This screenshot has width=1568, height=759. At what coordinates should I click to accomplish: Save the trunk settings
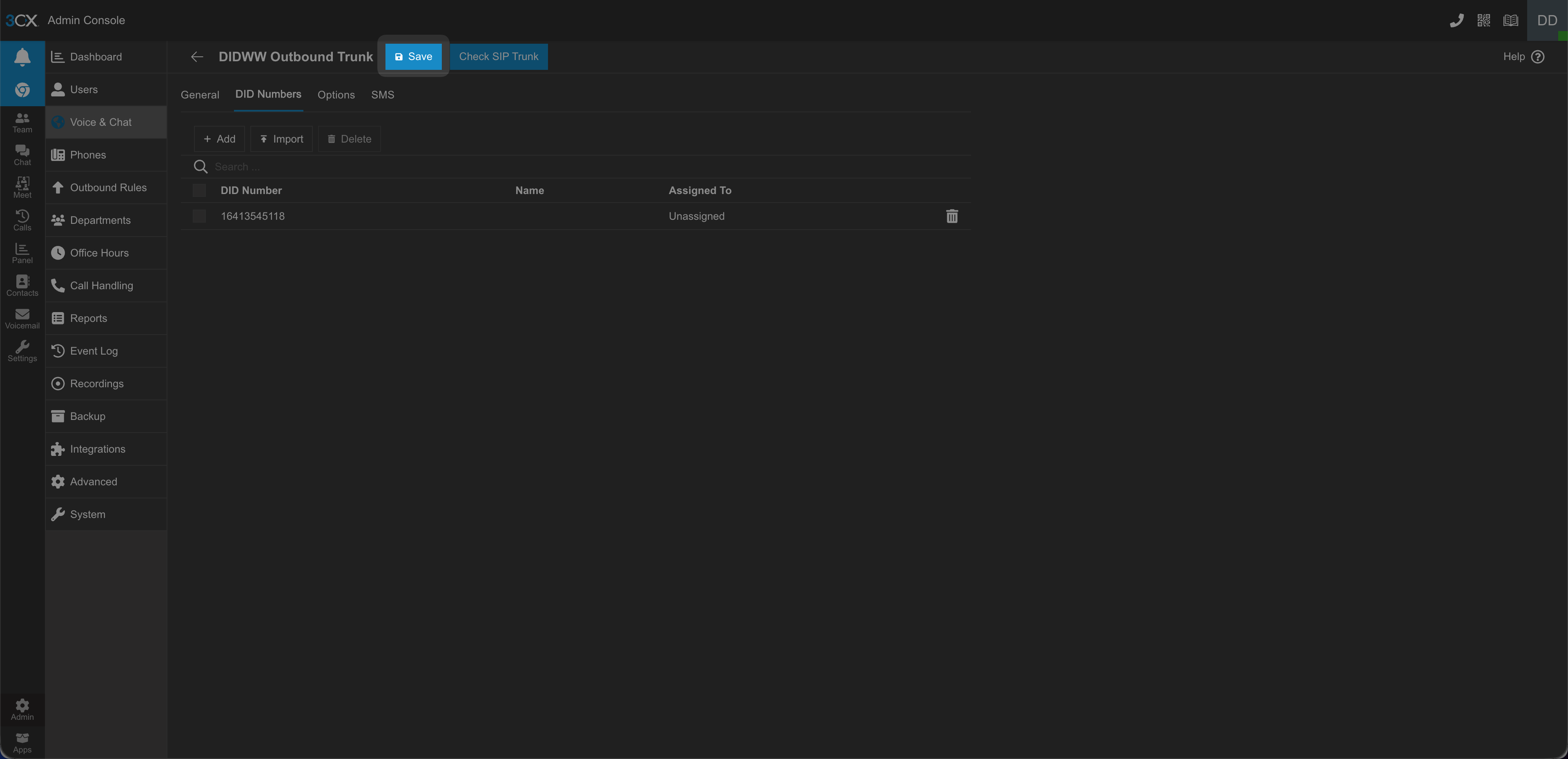pyautogui.click(x=413, y=57)
